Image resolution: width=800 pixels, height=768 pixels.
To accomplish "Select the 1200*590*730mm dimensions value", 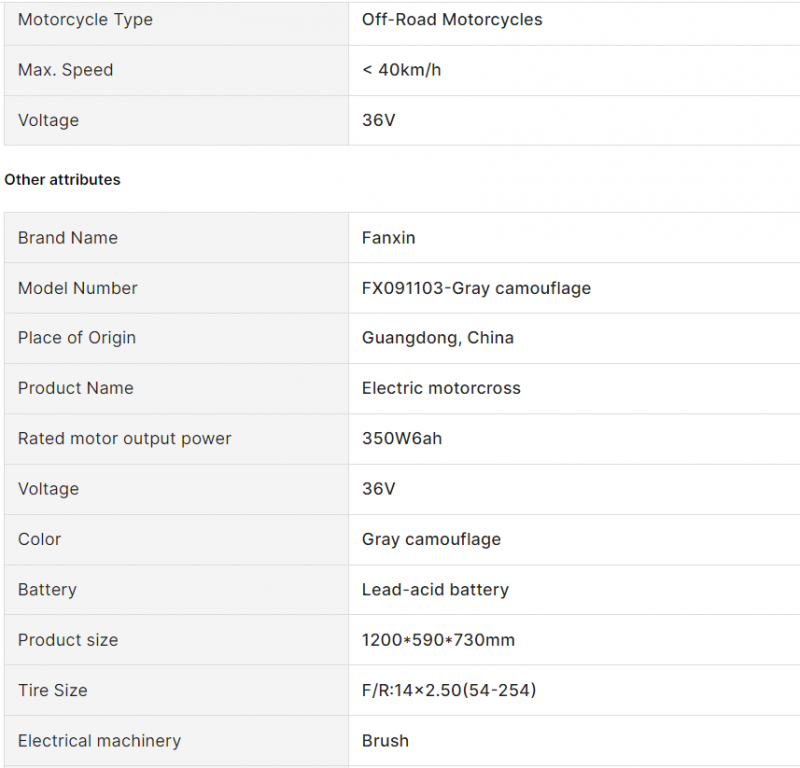I will click(438, 640).
